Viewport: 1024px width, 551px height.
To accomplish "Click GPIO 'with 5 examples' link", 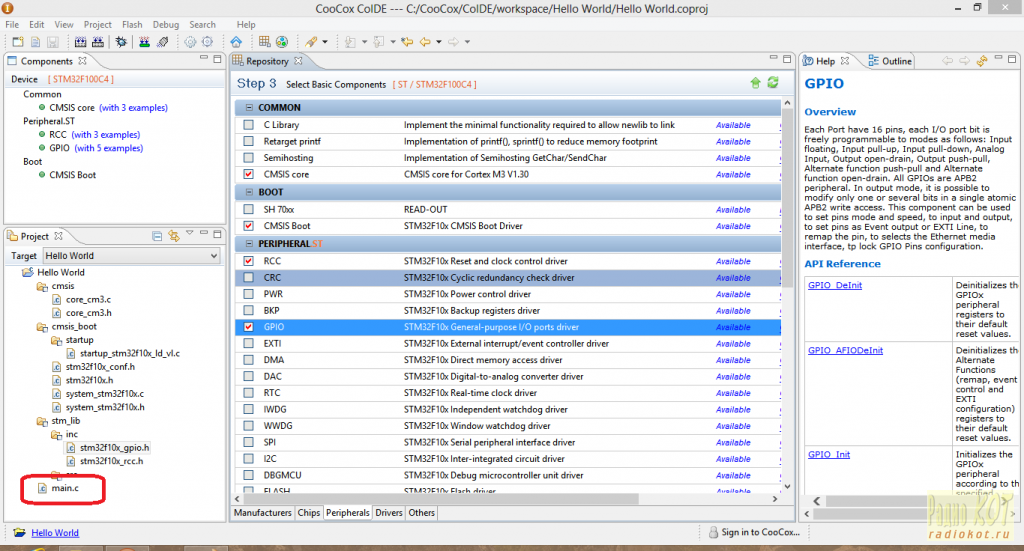I will coord(109,148).
